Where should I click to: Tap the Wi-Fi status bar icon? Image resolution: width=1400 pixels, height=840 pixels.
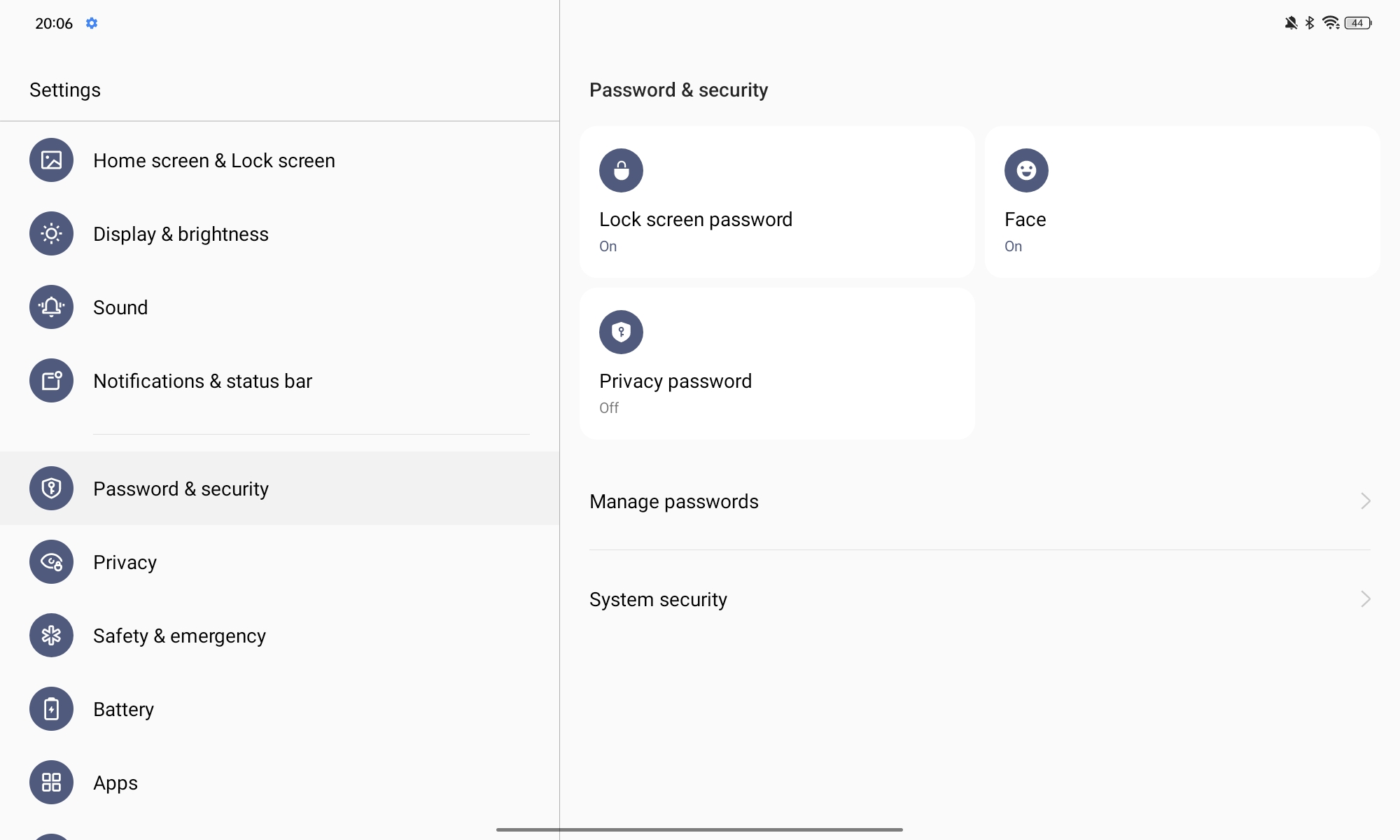click(1331, 23)
